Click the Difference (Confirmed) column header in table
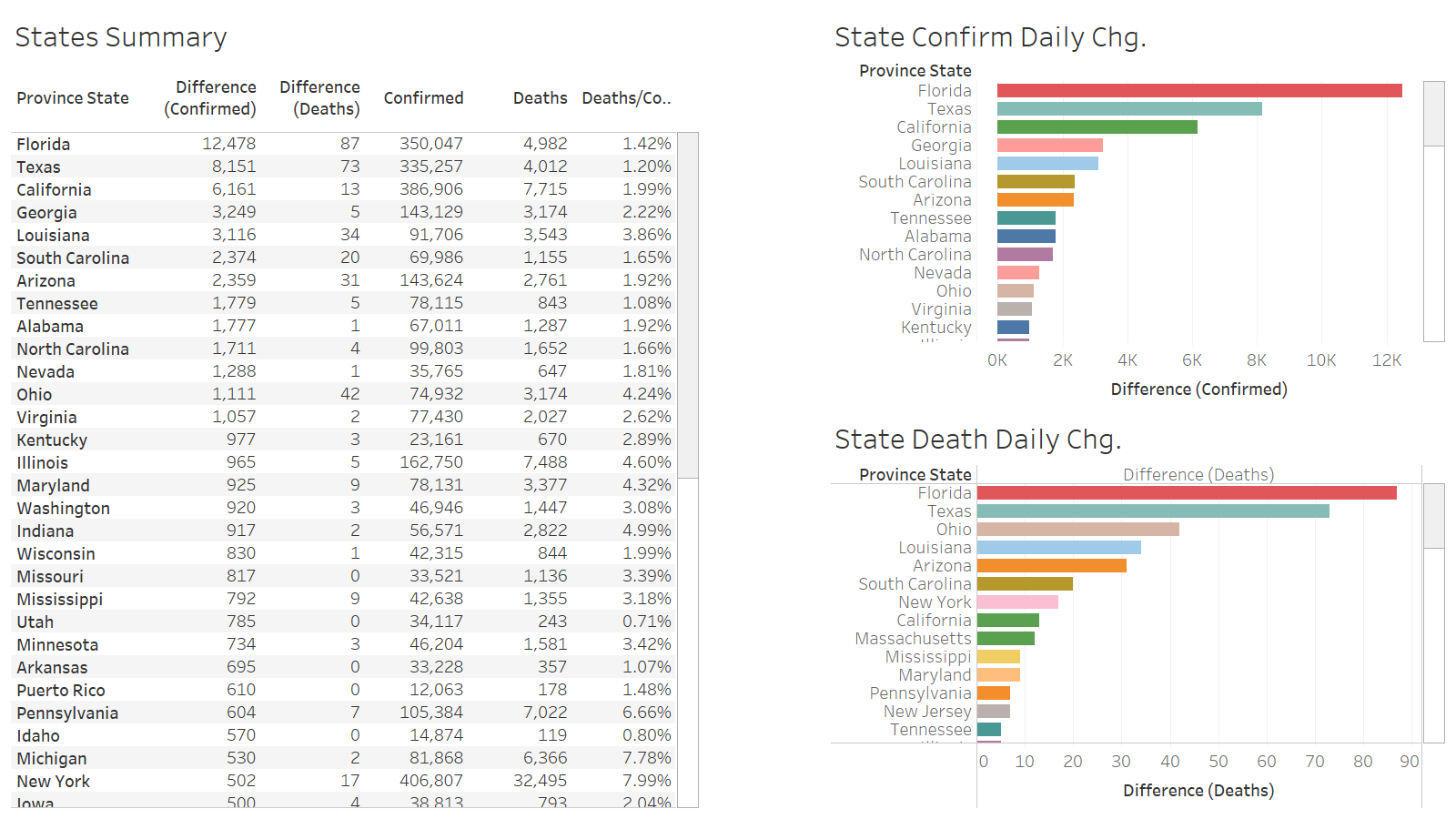The height and width of the screenshot is (819, 1456). coord(210,98)
